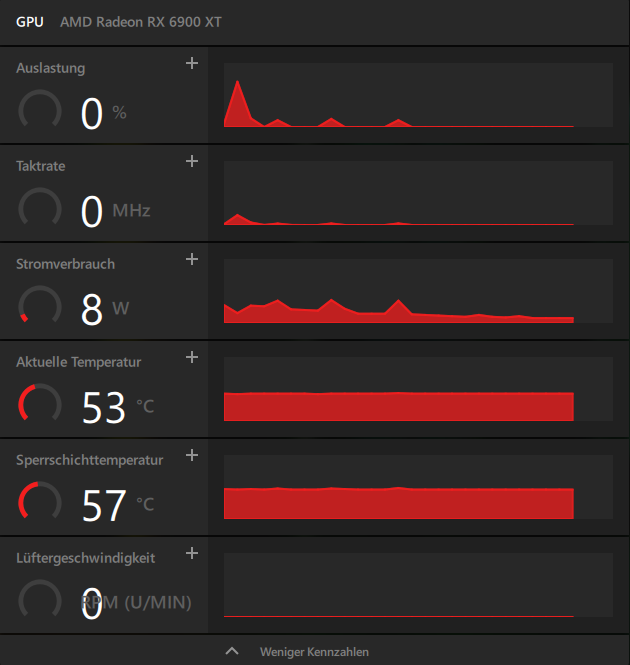Viewport: 630px width, 665px height.
Task: Click the 0 % utilization value
Action: 104,113
